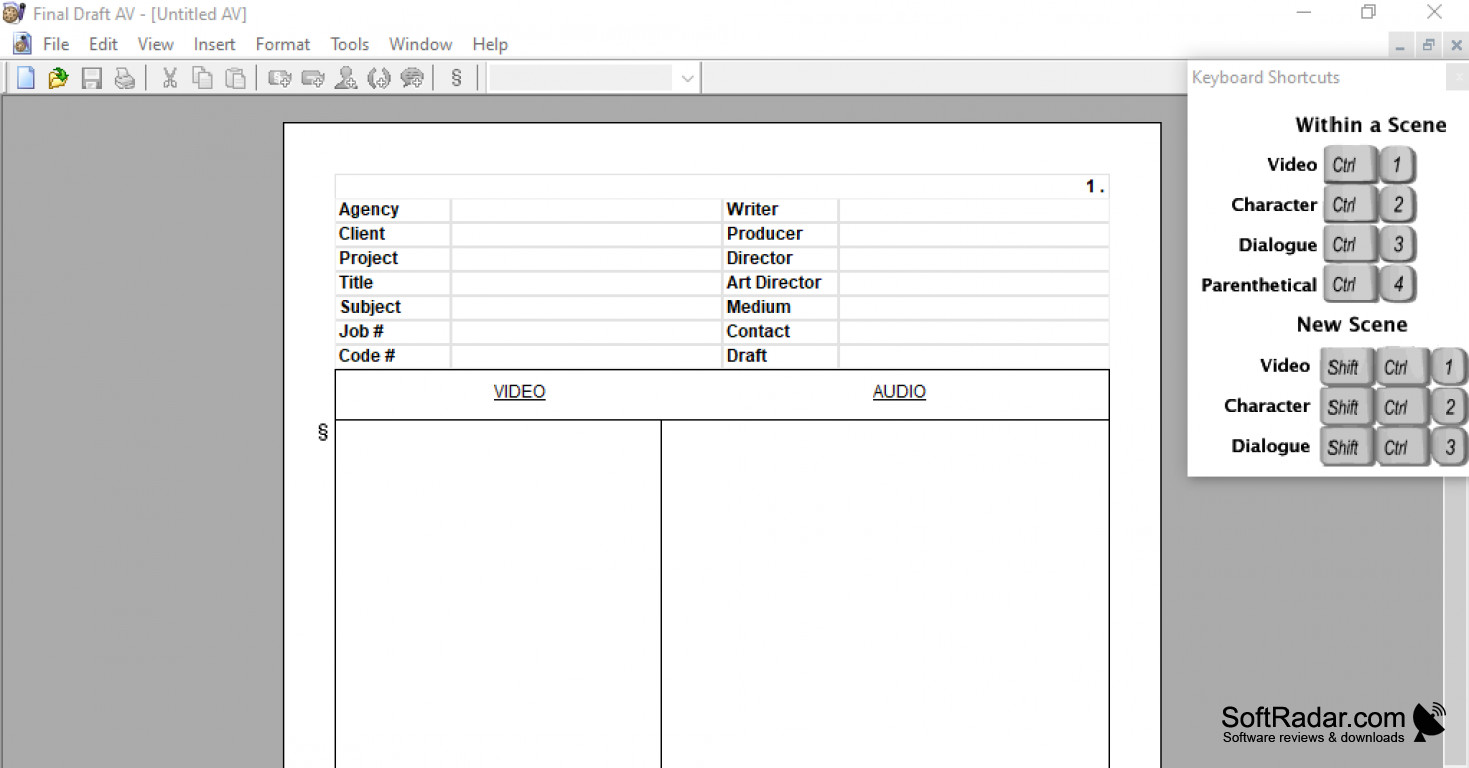Open the Format menu
1469x768 pixels.
coord(283,44)
